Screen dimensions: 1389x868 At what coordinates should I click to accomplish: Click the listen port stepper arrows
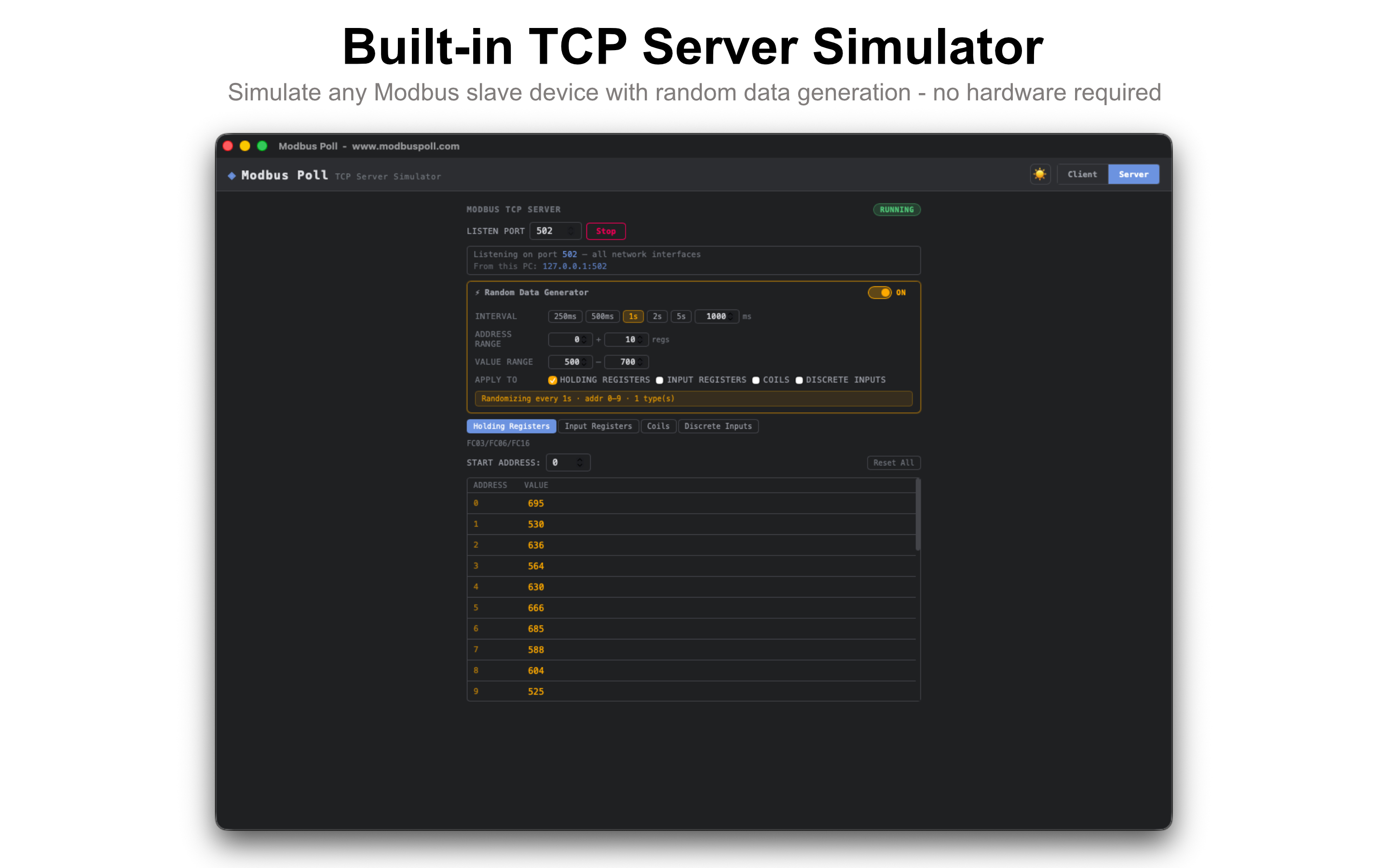(x=571, y=231)
